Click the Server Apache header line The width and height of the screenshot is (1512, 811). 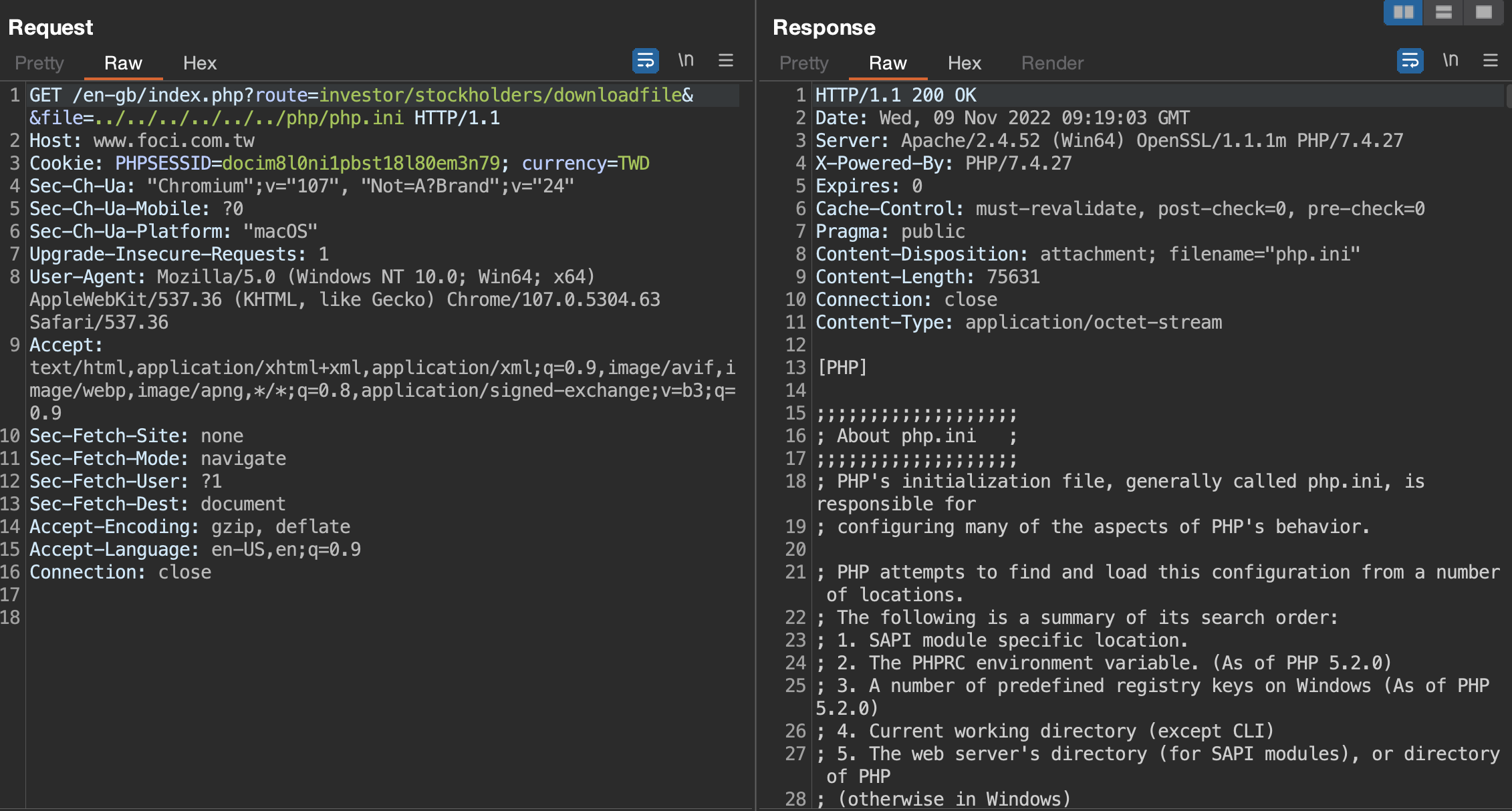click(x=1110, y=140)
